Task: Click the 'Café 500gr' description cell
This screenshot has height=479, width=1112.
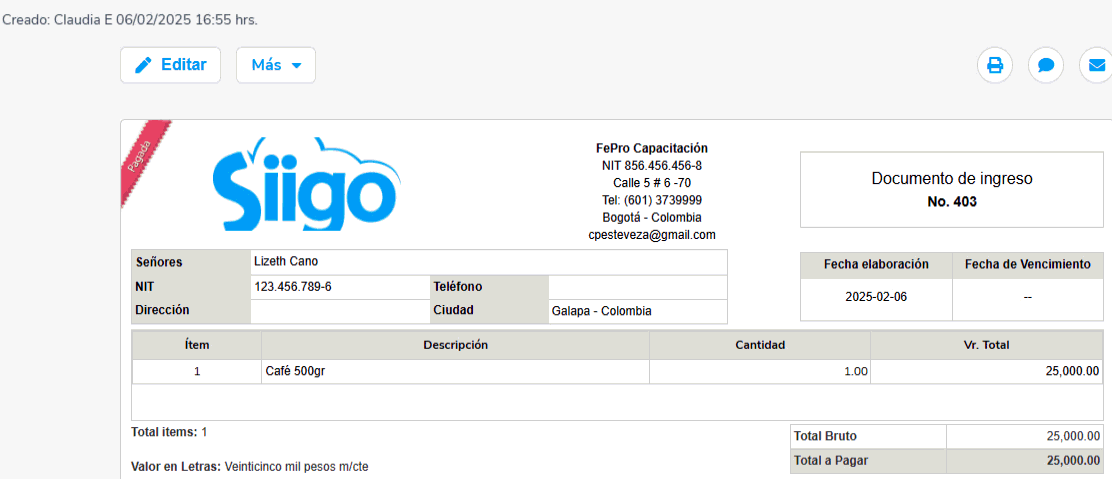Action: click(x=455, y=371)
